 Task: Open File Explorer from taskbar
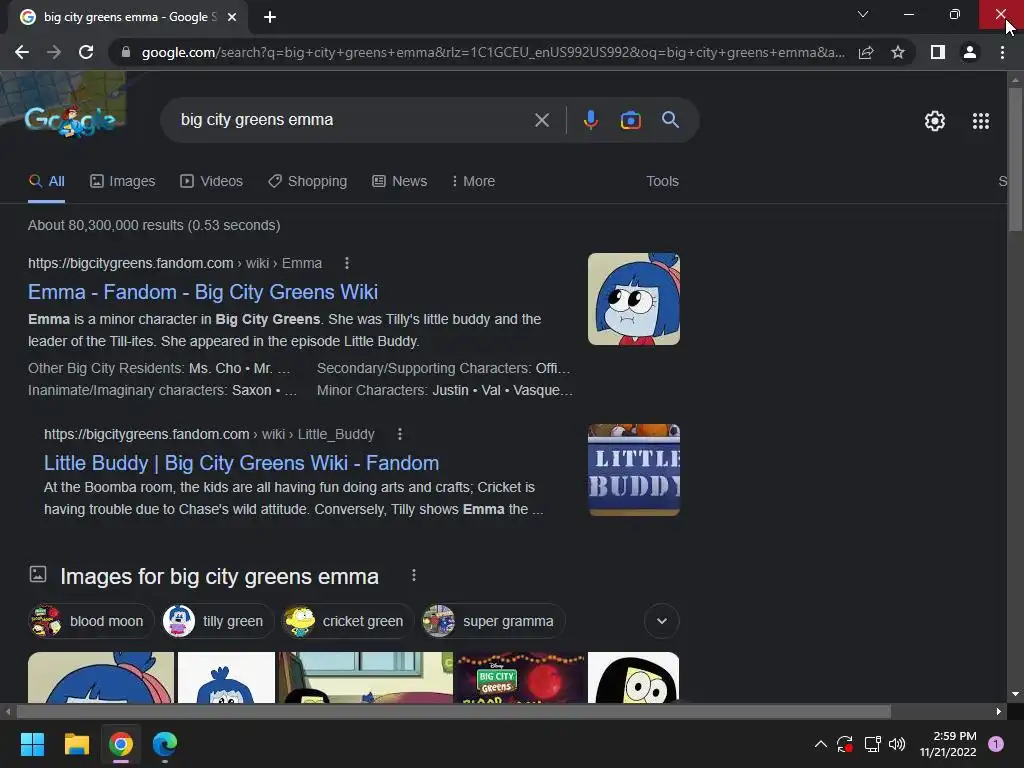tap(76, 744)
